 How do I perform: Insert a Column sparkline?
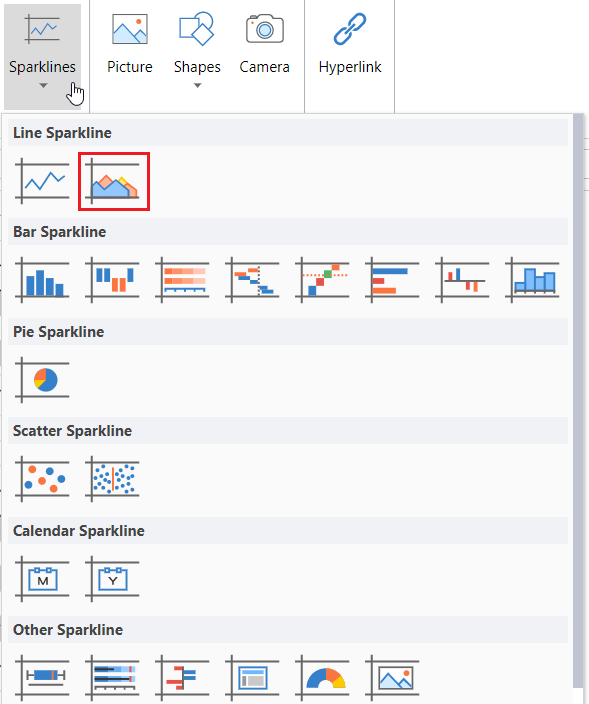point(42,280)
